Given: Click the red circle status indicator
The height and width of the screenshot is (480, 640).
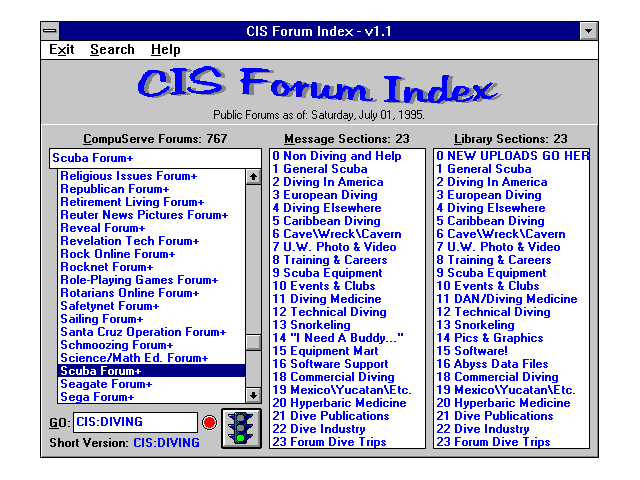Looking at the screenshot, I should click(209, 423).
